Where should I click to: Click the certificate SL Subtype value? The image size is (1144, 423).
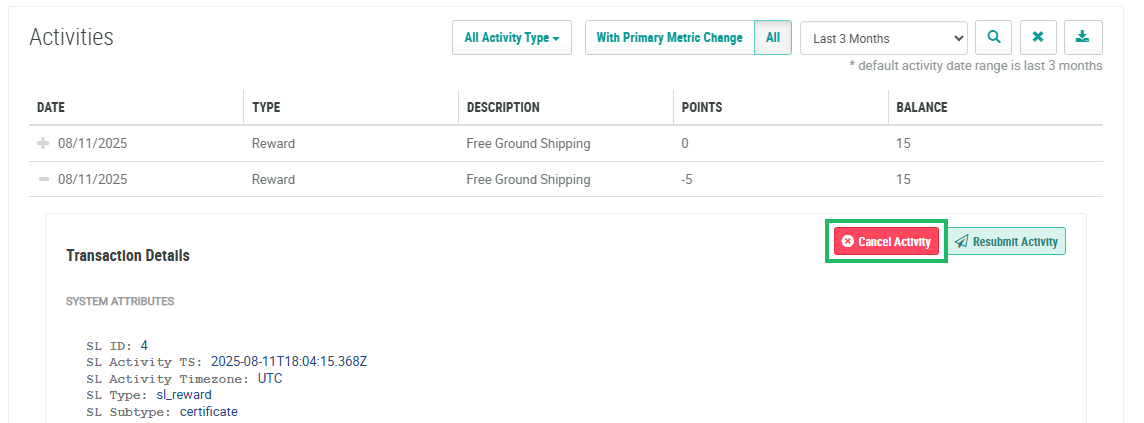pos(209,411)
